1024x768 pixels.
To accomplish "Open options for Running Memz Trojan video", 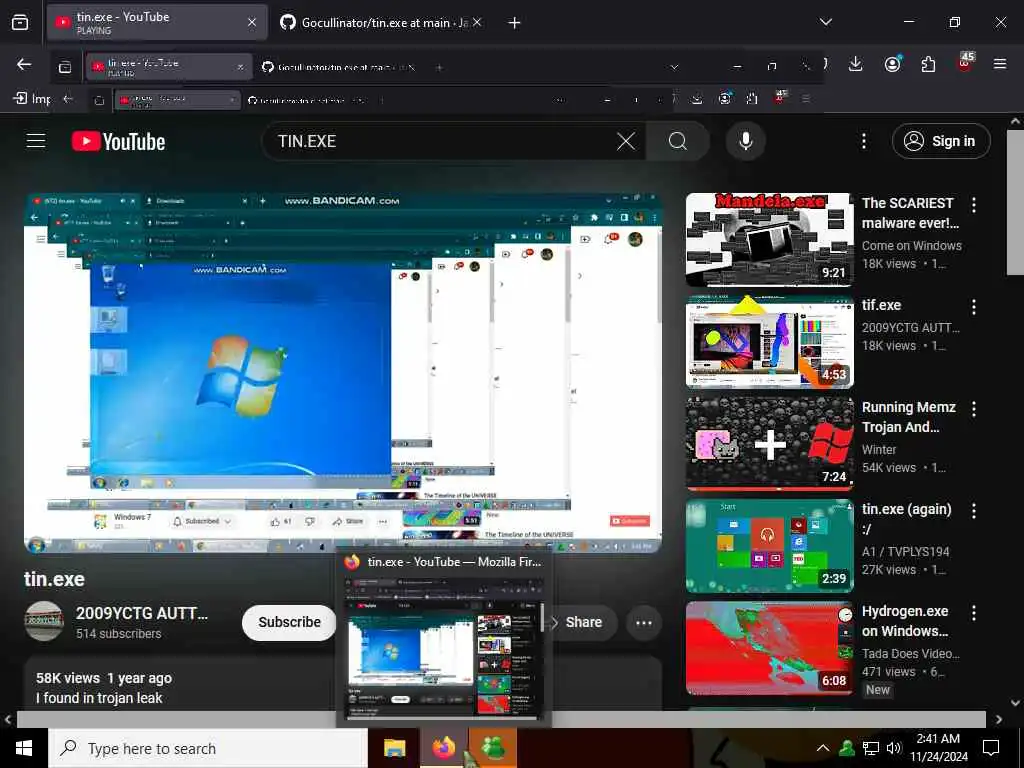I will point(974,409).
